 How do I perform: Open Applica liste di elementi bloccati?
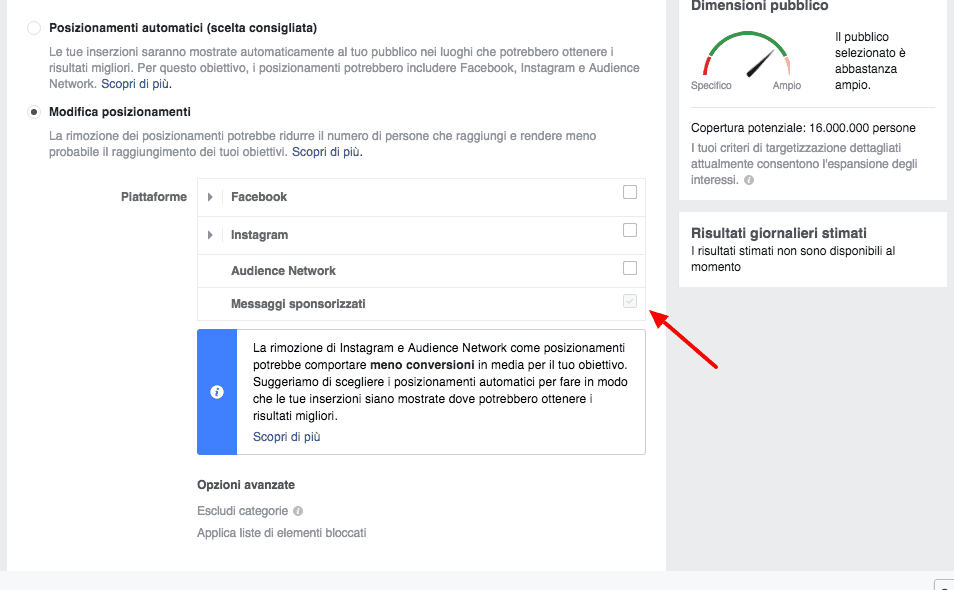(x=282, y=533)
